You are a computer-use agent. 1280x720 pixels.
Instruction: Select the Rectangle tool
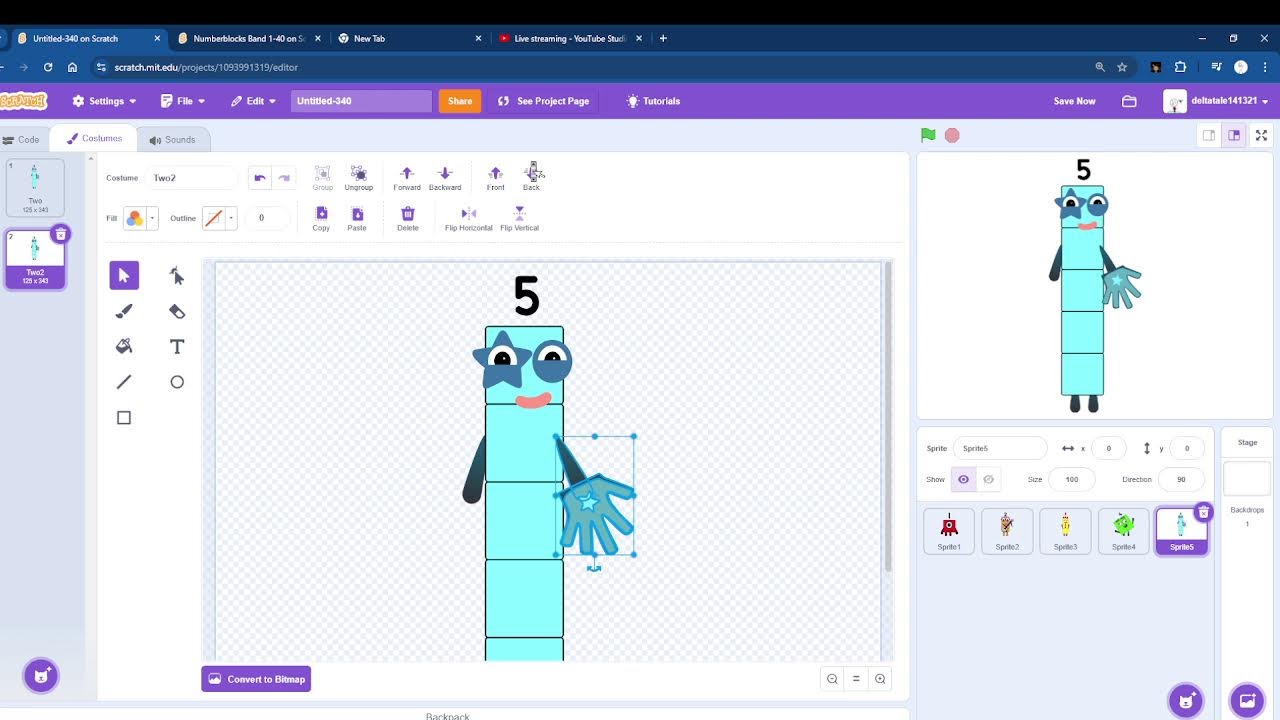click(x=124, y=418)
